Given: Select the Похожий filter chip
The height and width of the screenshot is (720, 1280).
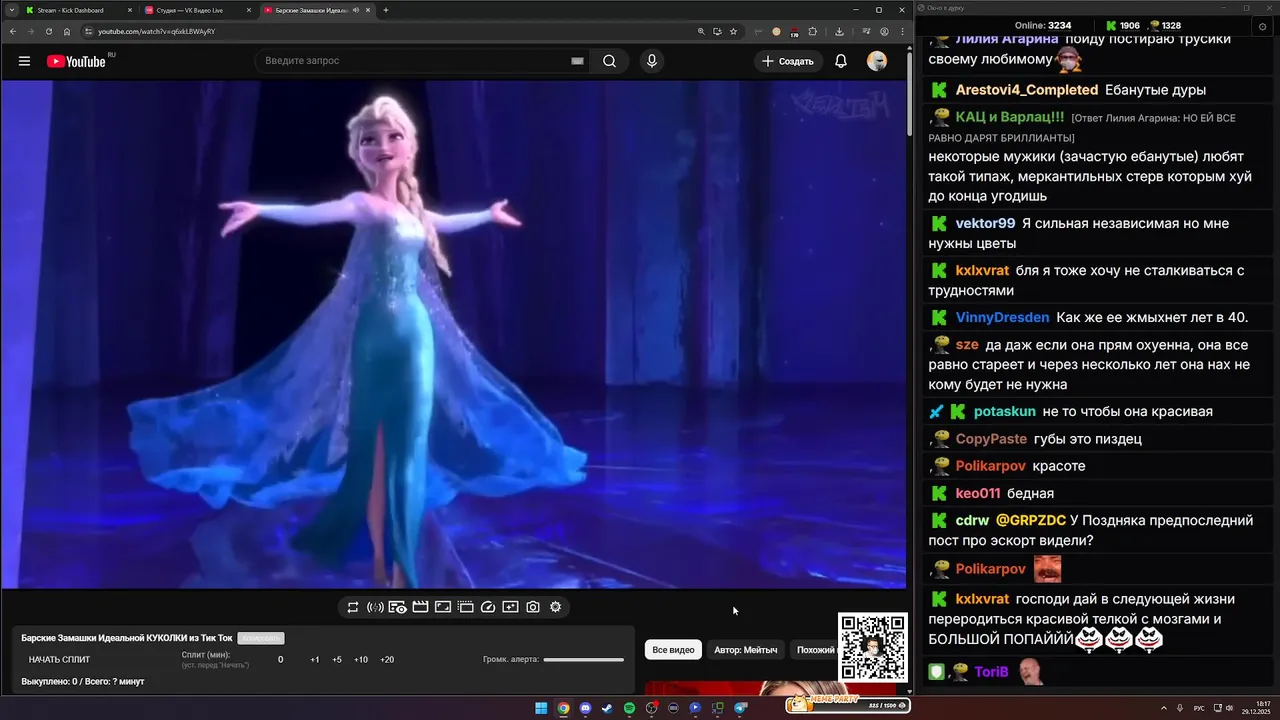Looking at the screenshot, I should pyautogui.click(x=815, y=650).
